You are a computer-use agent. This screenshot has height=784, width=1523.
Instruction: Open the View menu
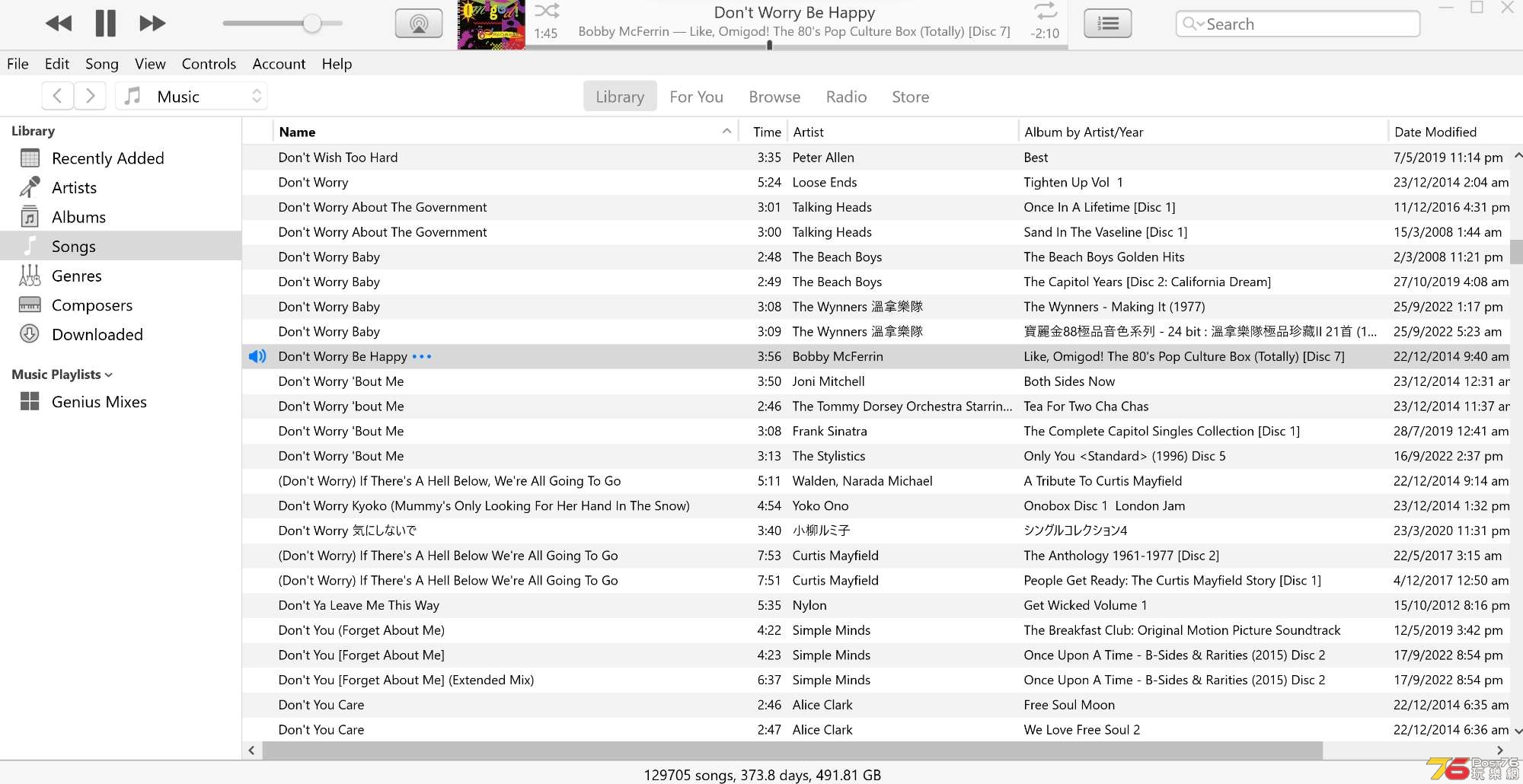[x=150, y=64]
